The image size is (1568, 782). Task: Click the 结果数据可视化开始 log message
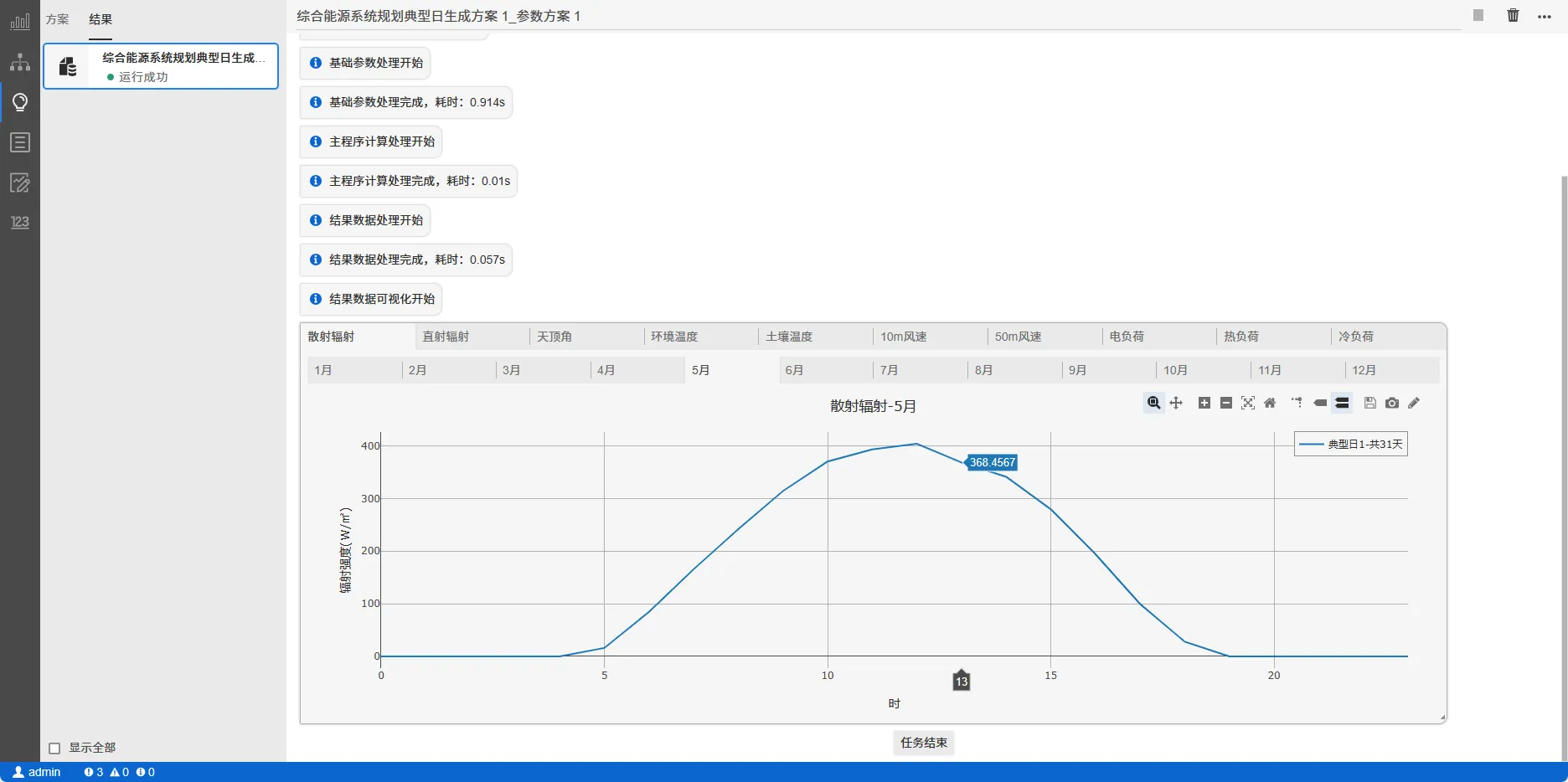pos(371,299)
